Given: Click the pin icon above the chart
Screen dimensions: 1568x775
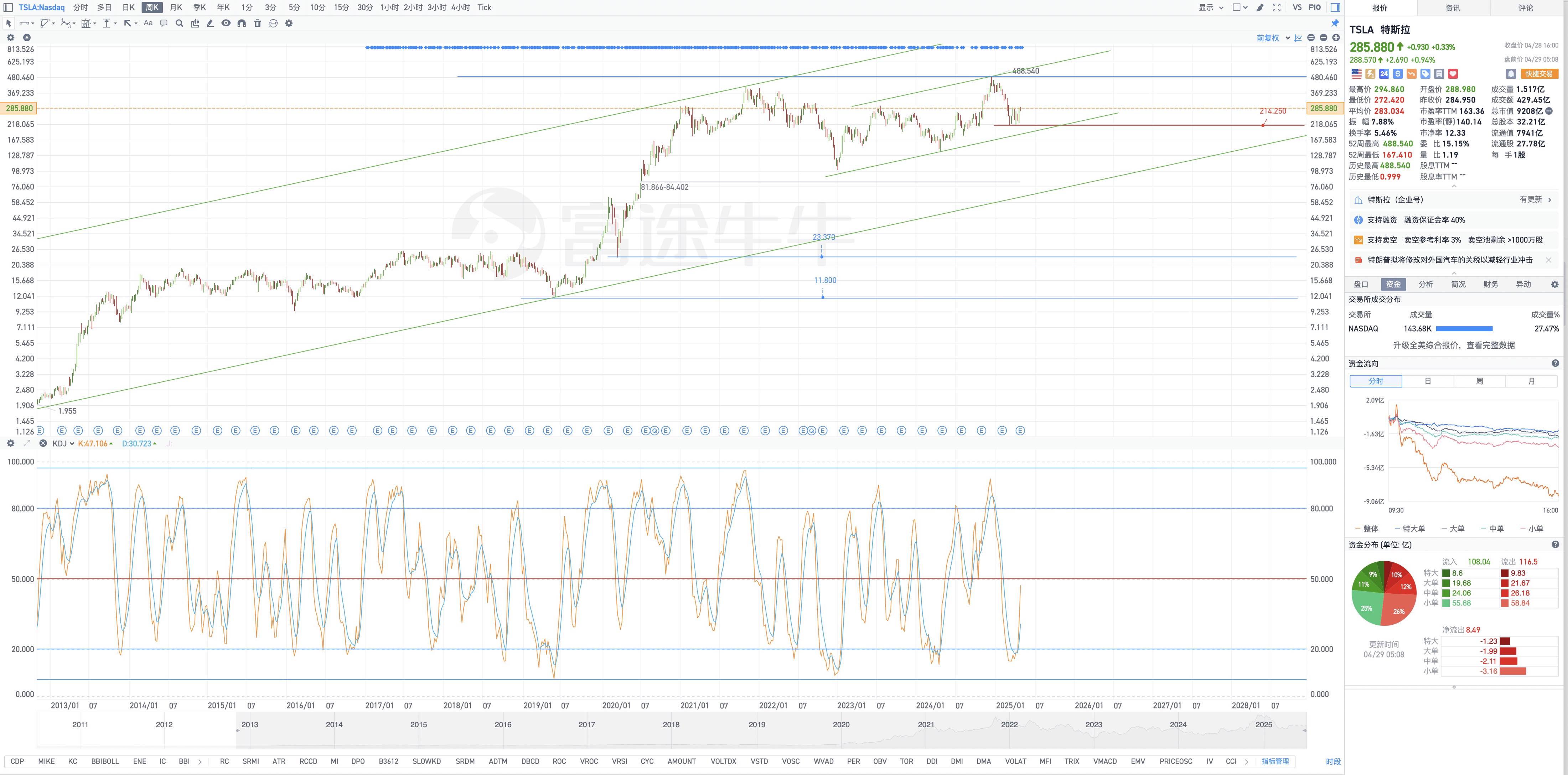Looking at the screenshot, I should [x=1335, y=23].
